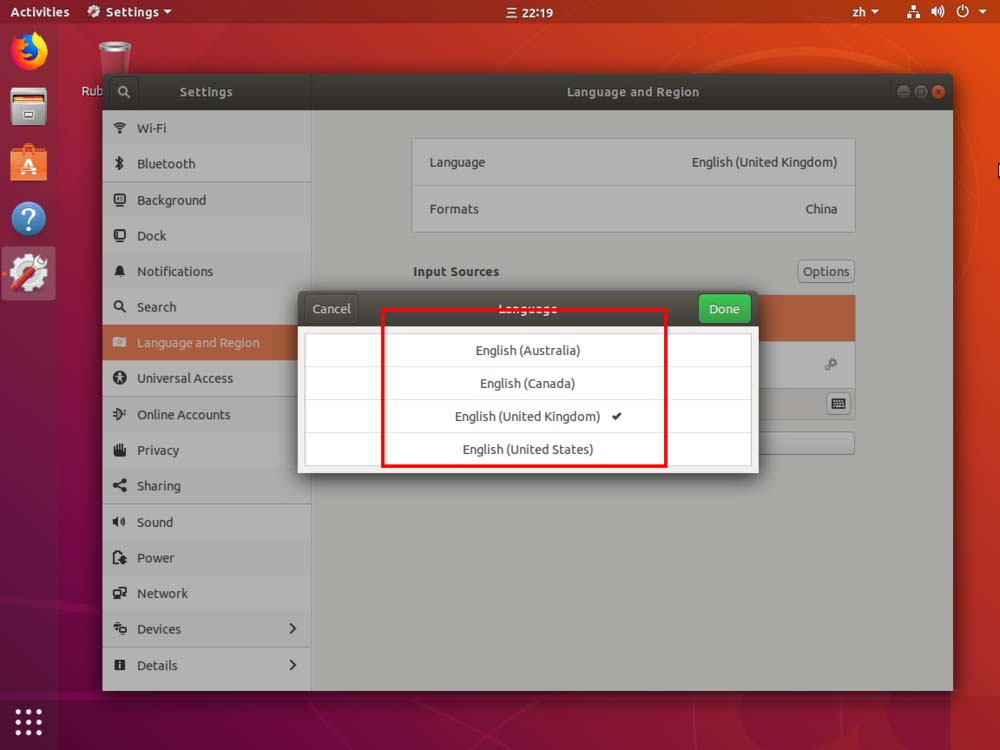Select English (Canada) from the language list

pos(528,383)
